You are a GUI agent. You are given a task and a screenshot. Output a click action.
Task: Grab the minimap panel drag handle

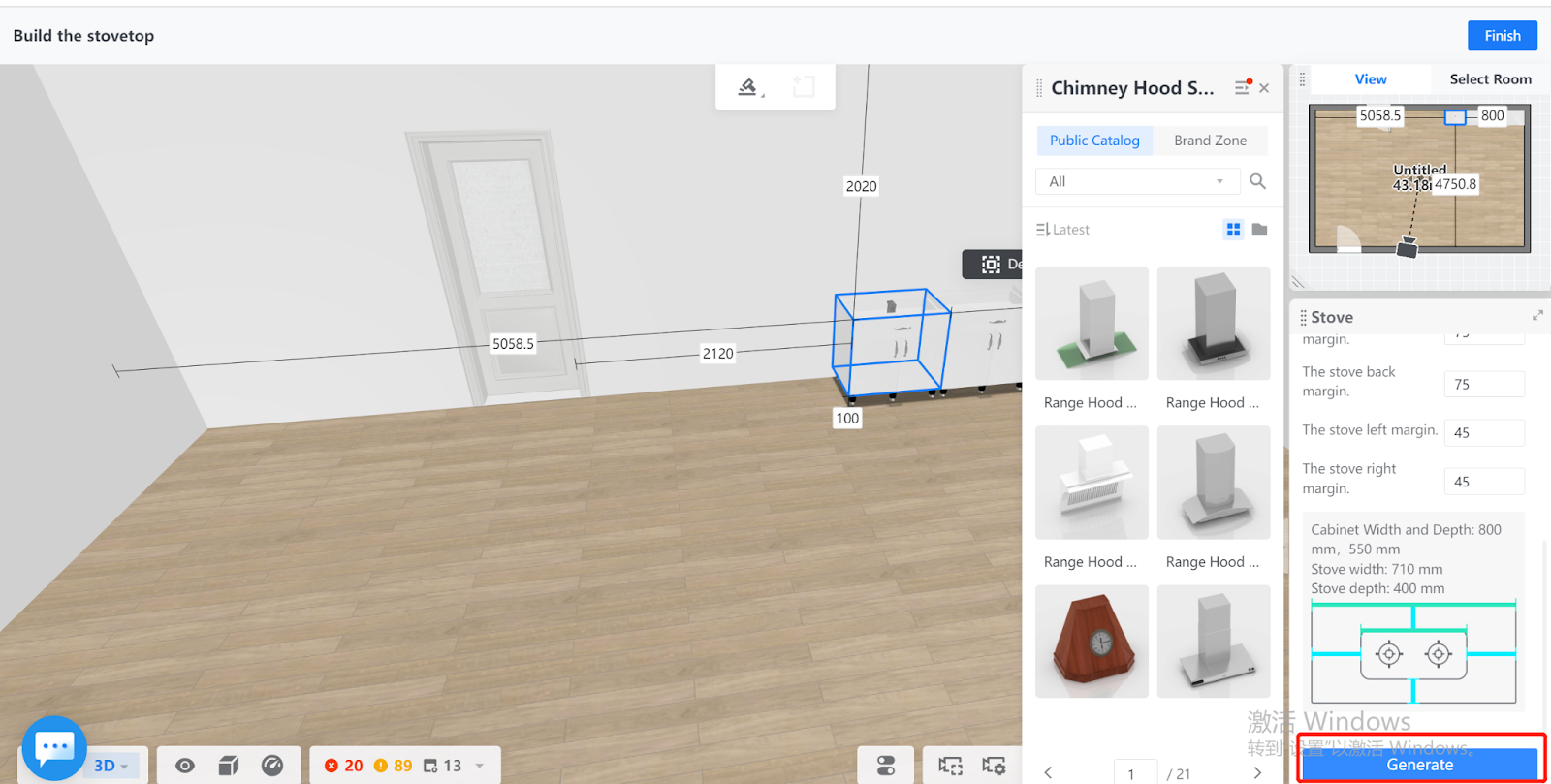coord(1302,79)
